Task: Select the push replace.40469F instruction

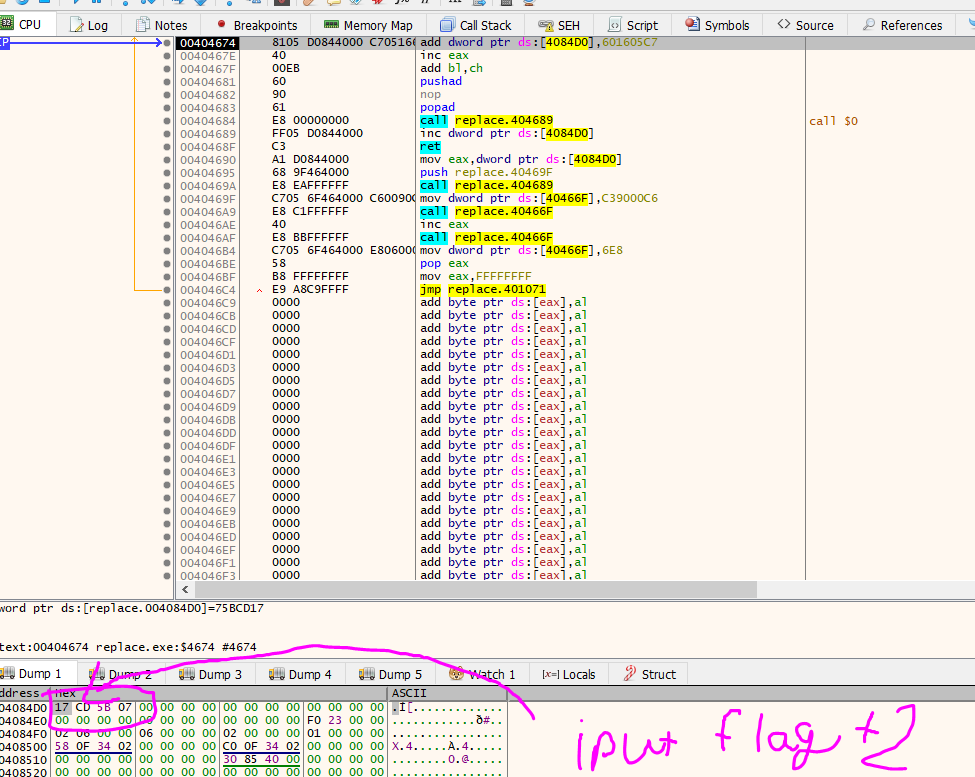Action: (x=486, y=172)
